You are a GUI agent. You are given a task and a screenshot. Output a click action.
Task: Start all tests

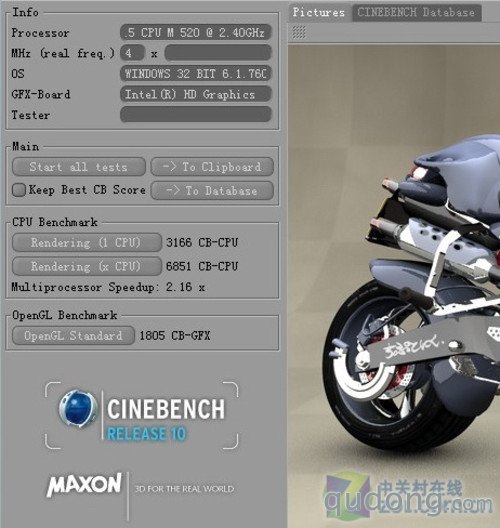tap(79, 167)
